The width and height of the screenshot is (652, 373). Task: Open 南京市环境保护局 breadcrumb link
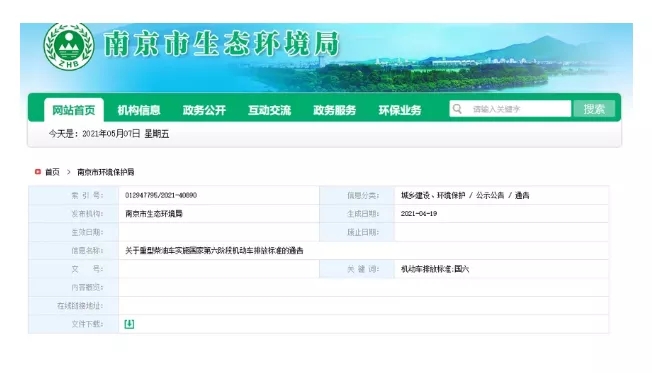[x=106, y=172]
